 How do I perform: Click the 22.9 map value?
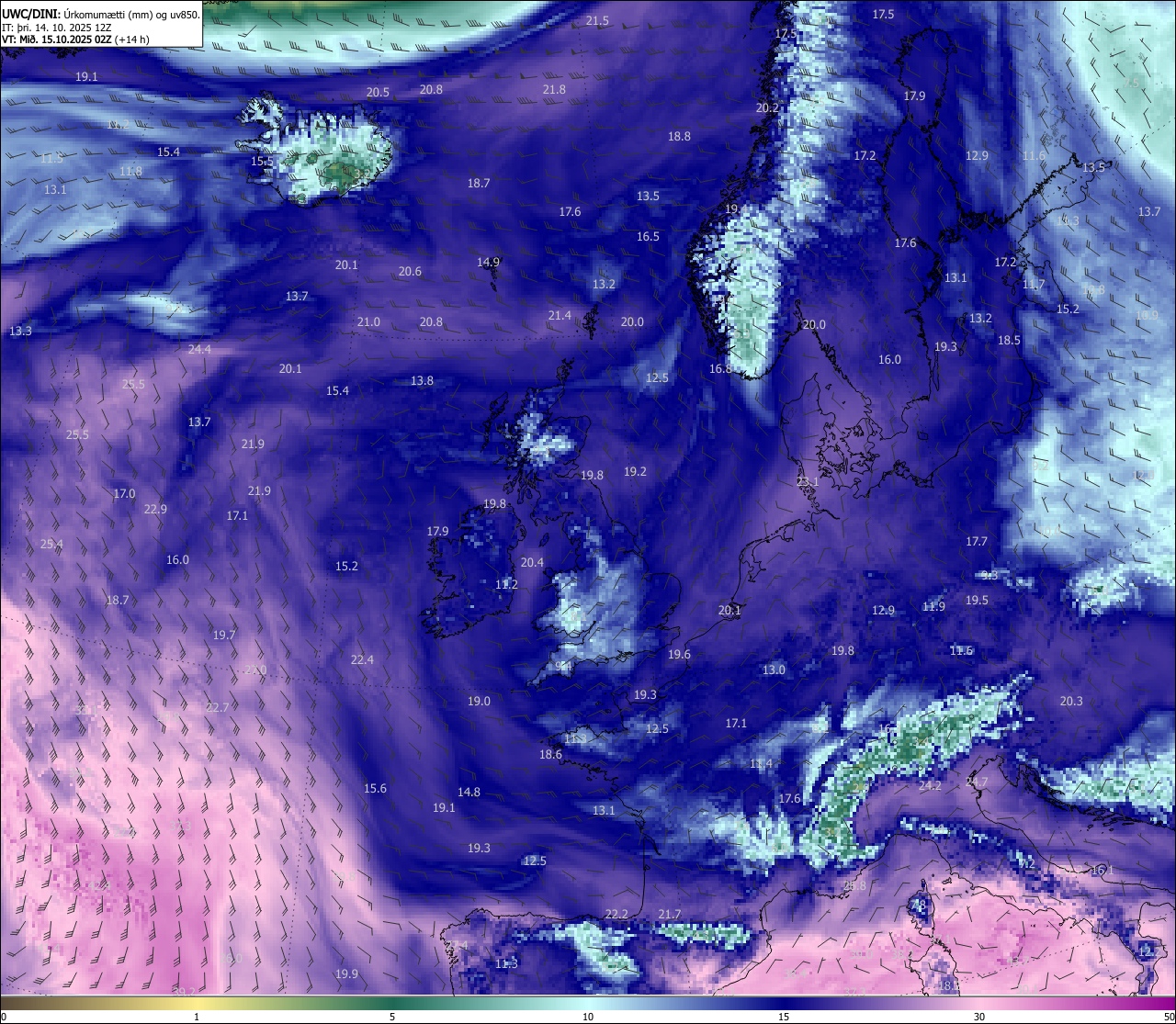click(155, 509)
